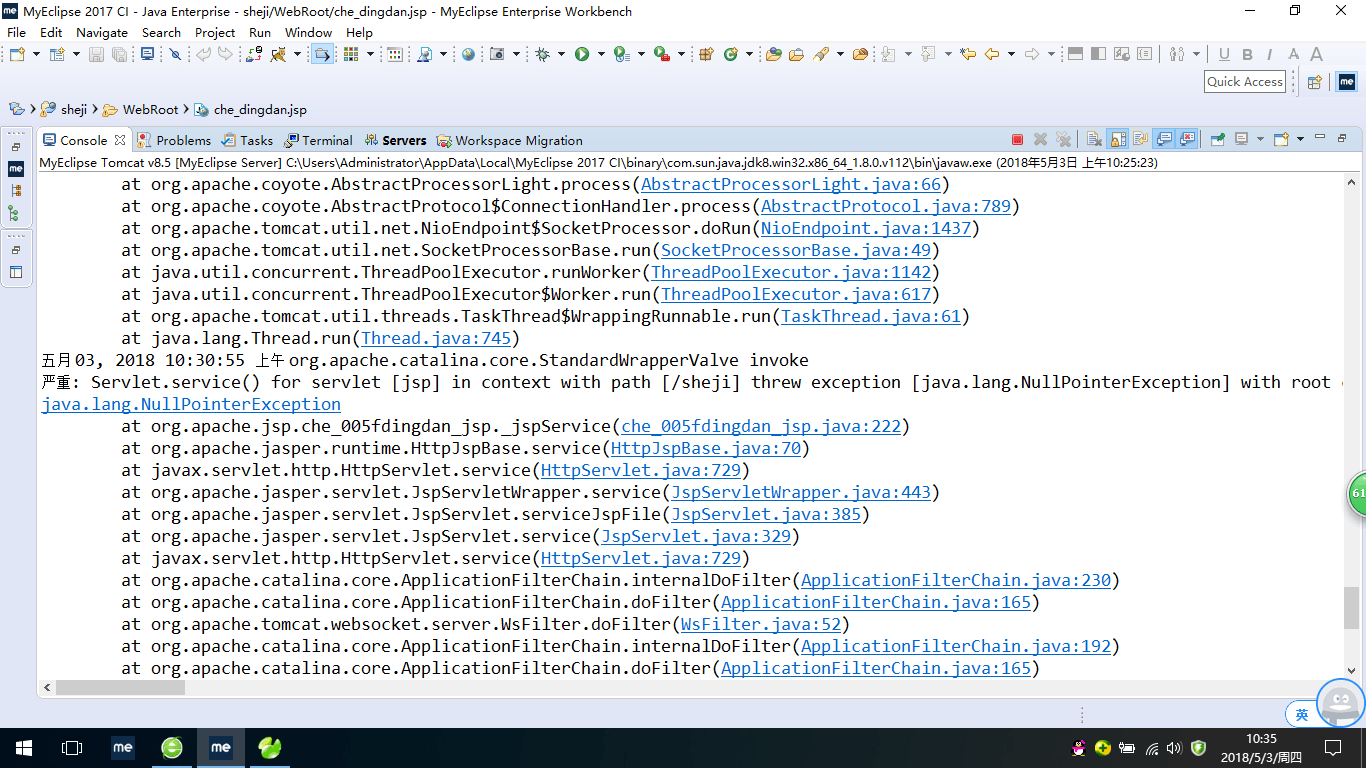Screen dimensions: 1366x768
Task: Save the current file
Action: (x=95, y=54)
